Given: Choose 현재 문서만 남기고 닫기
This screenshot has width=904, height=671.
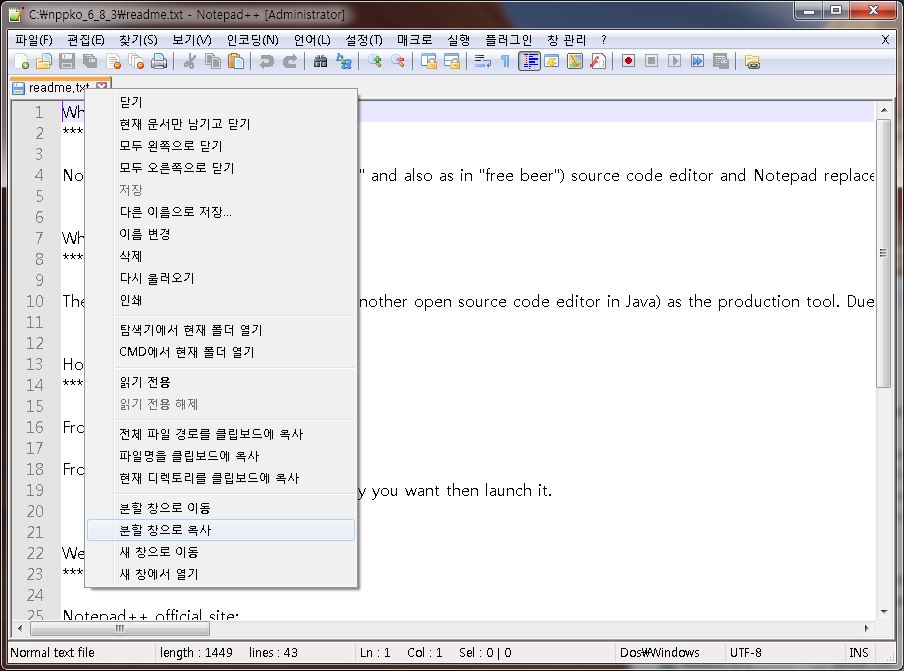Looking at the screenshot, I should 221,124.
